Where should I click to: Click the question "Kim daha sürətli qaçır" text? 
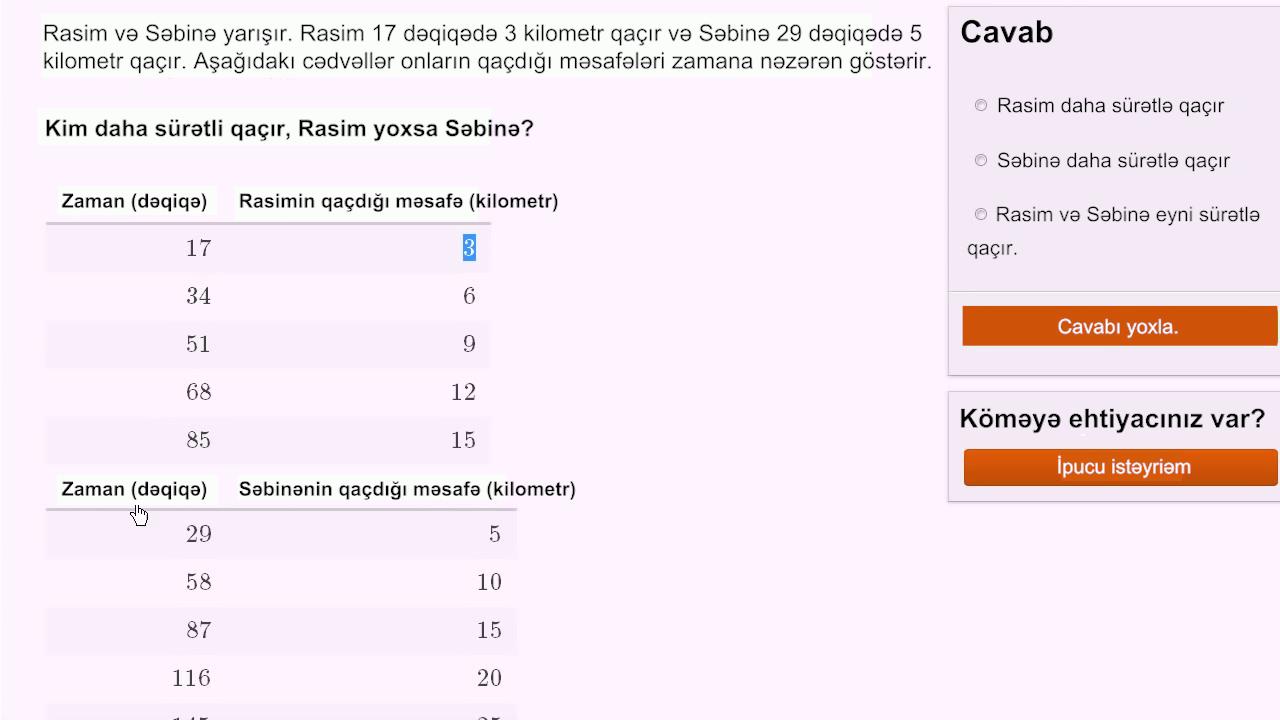(289, 129)
